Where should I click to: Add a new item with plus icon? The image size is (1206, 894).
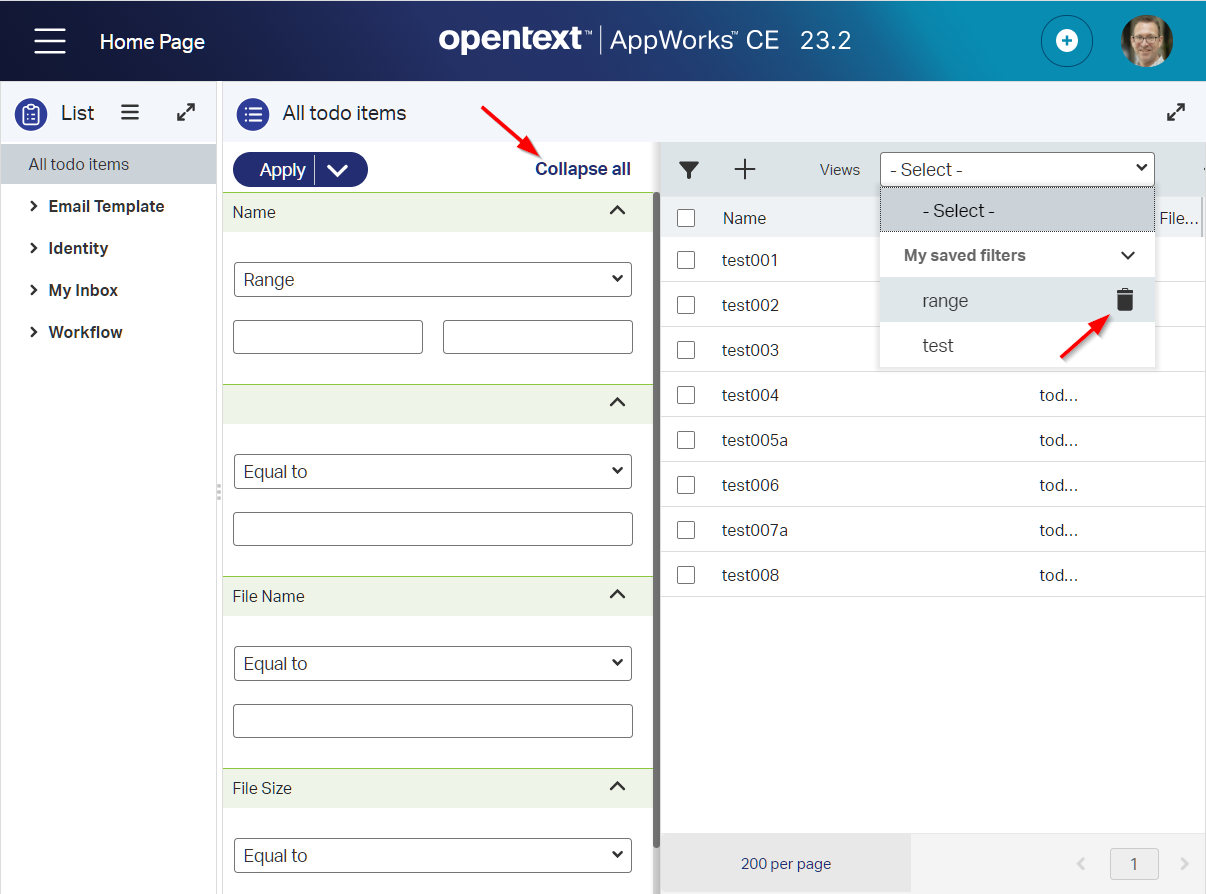pyautogui.click(x=745, y=170)
